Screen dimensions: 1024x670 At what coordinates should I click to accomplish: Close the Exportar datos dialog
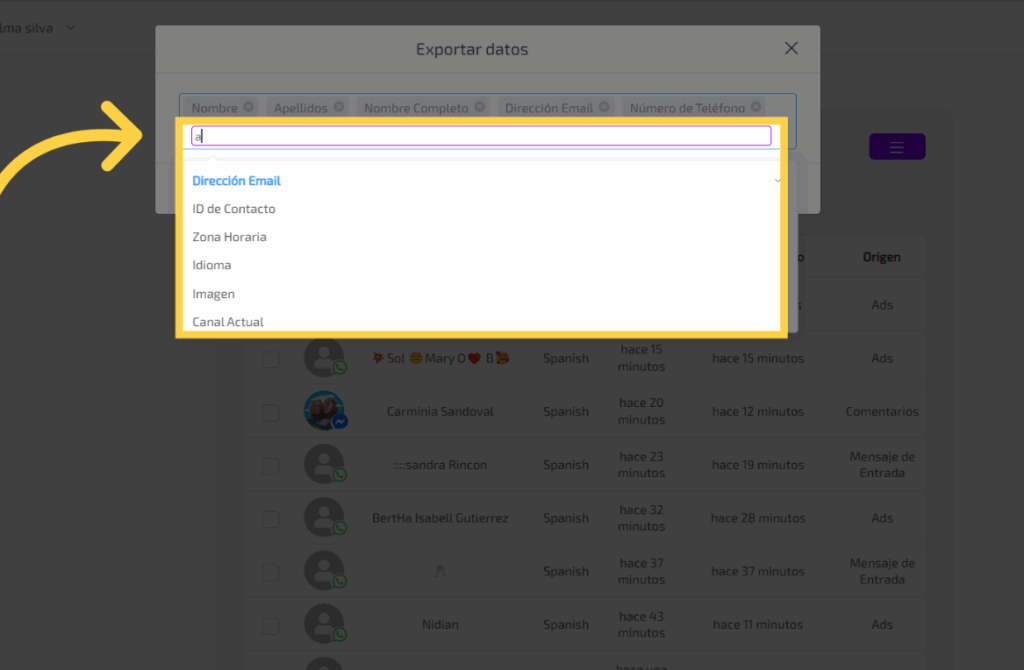coord(791,48)
